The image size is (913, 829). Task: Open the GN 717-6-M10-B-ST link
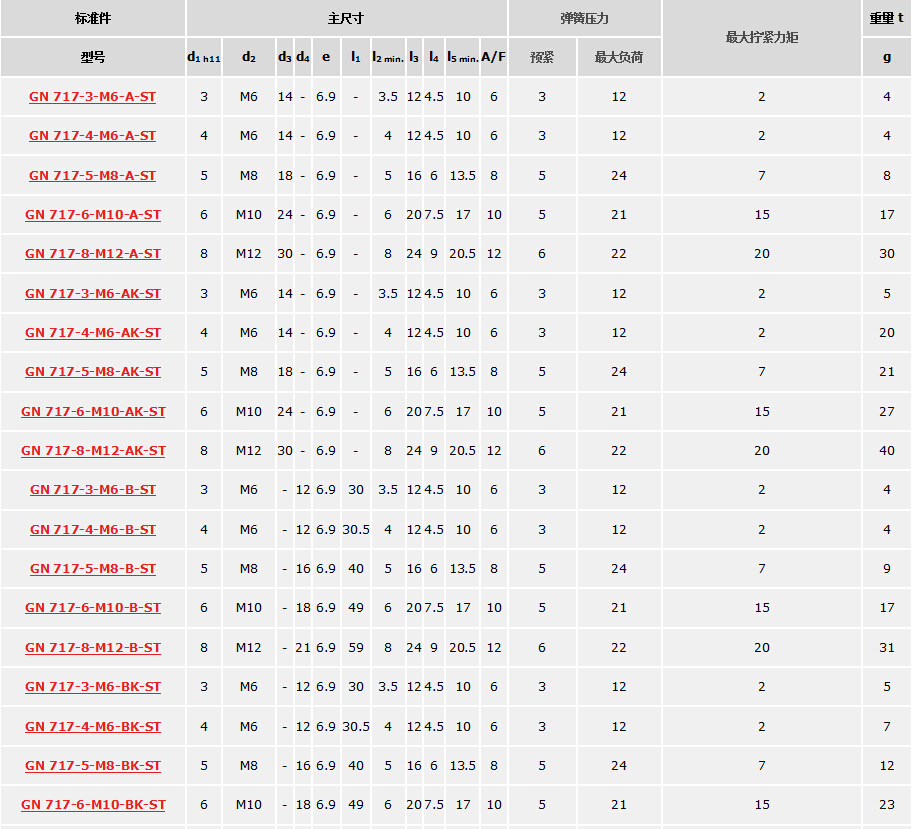click(93, 608)
